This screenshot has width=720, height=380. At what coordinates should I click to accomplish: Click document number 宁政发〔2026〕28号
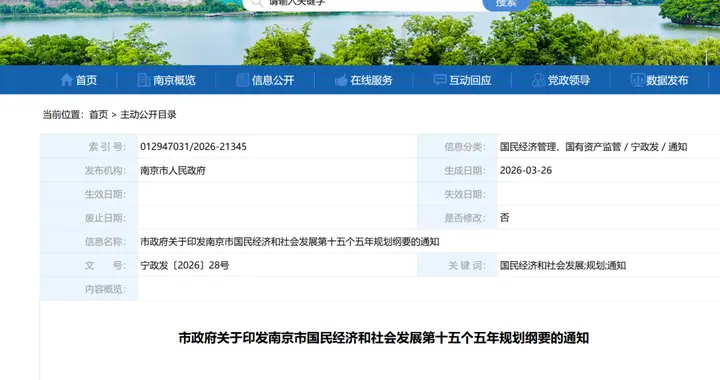tap(185, 265)
